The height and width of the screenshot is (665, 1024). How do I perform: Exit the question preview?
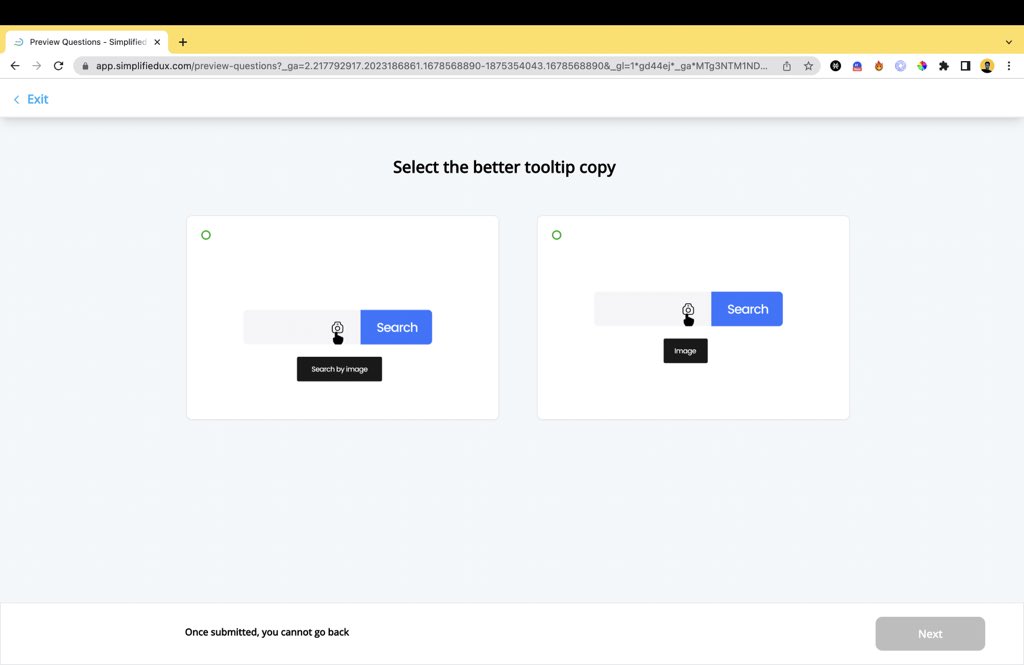tap(31, 99)
